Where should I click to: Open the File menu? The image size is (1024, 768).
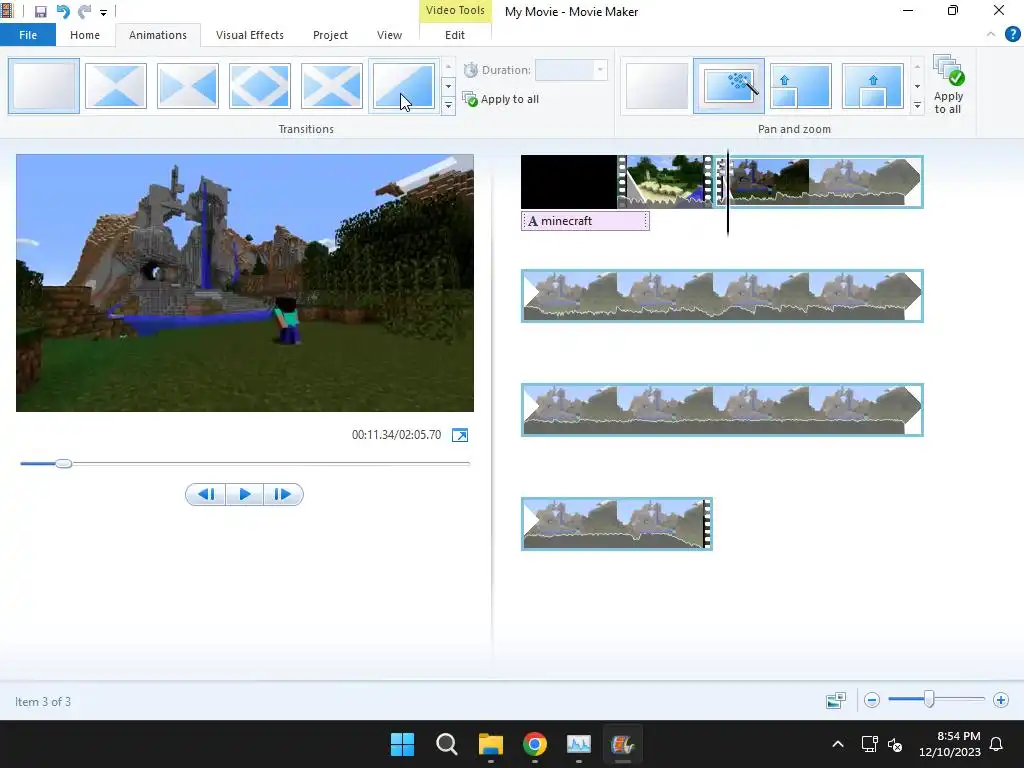(x=28, y=35)
